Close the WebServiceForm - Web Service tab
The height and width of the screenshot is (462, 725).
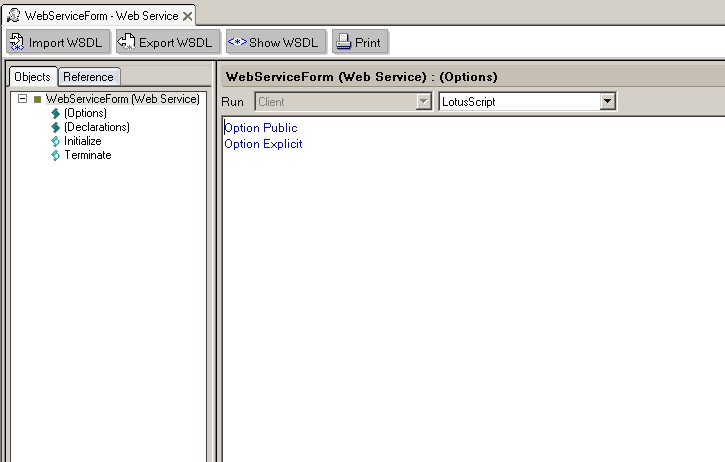click(x=187, y=16)
